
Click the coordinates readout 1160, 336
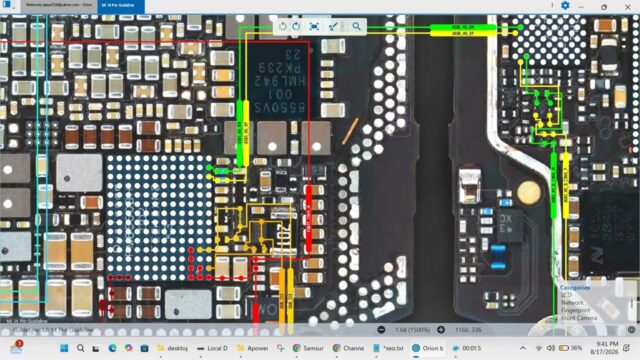click(468, 329)
